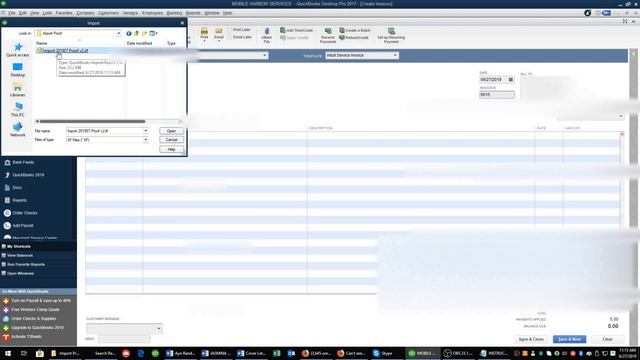
Task: Expand the Template dropdown
Action: tap(395, 55)
